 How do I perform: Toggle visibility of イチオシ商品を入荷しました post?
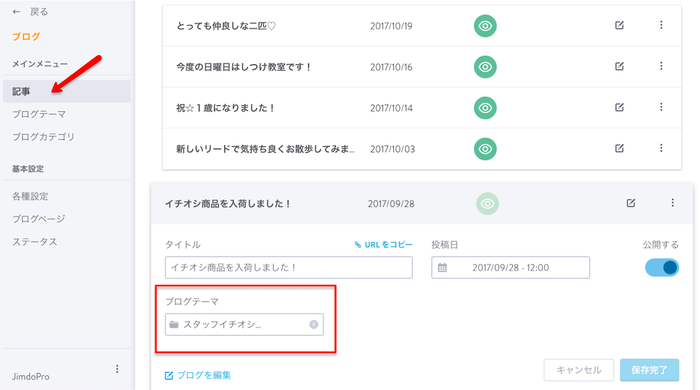[x=488, y=204]
